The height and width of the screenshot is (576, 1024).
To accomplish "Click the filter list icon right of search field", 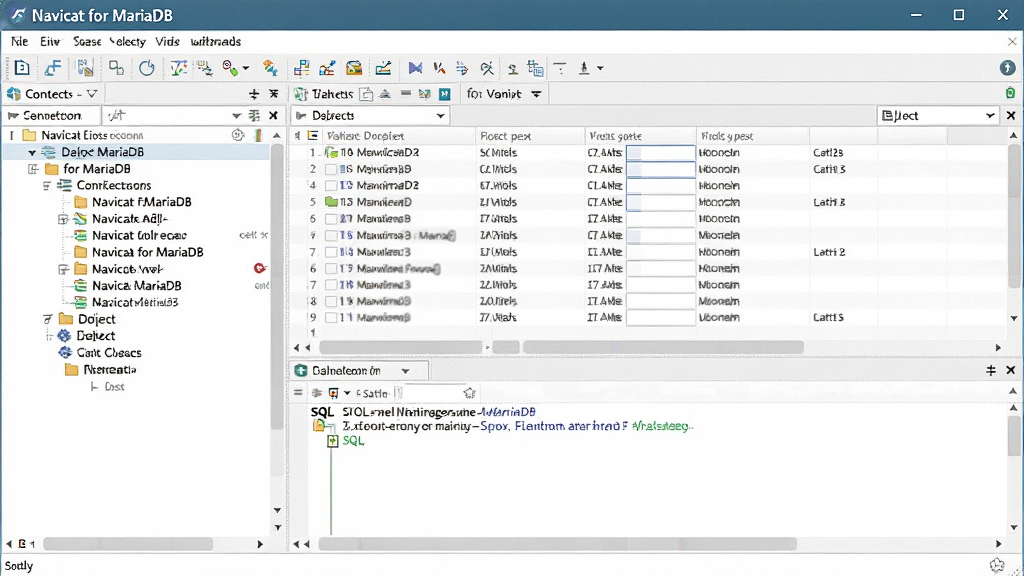I will click(x=255, y=116).
